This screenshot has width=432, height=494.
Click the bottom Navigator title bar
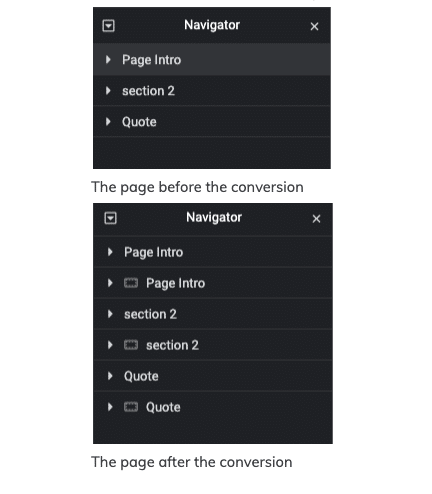click(213, 219)
